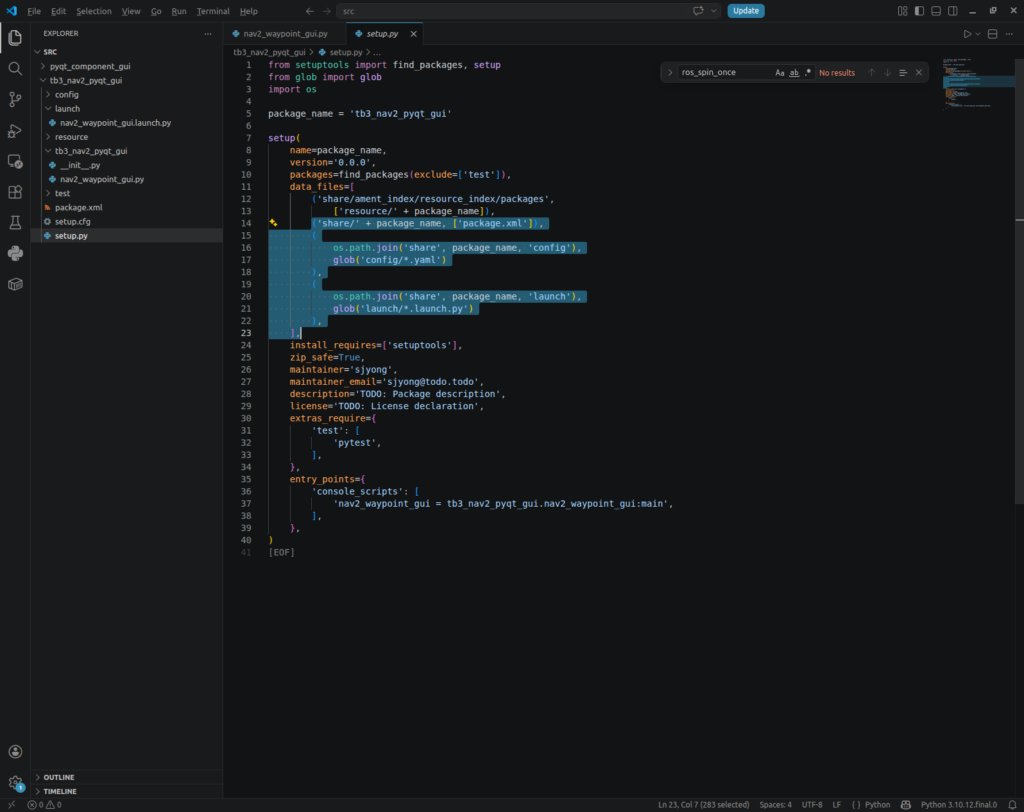Open the Selection menu

tap(93, 11)
